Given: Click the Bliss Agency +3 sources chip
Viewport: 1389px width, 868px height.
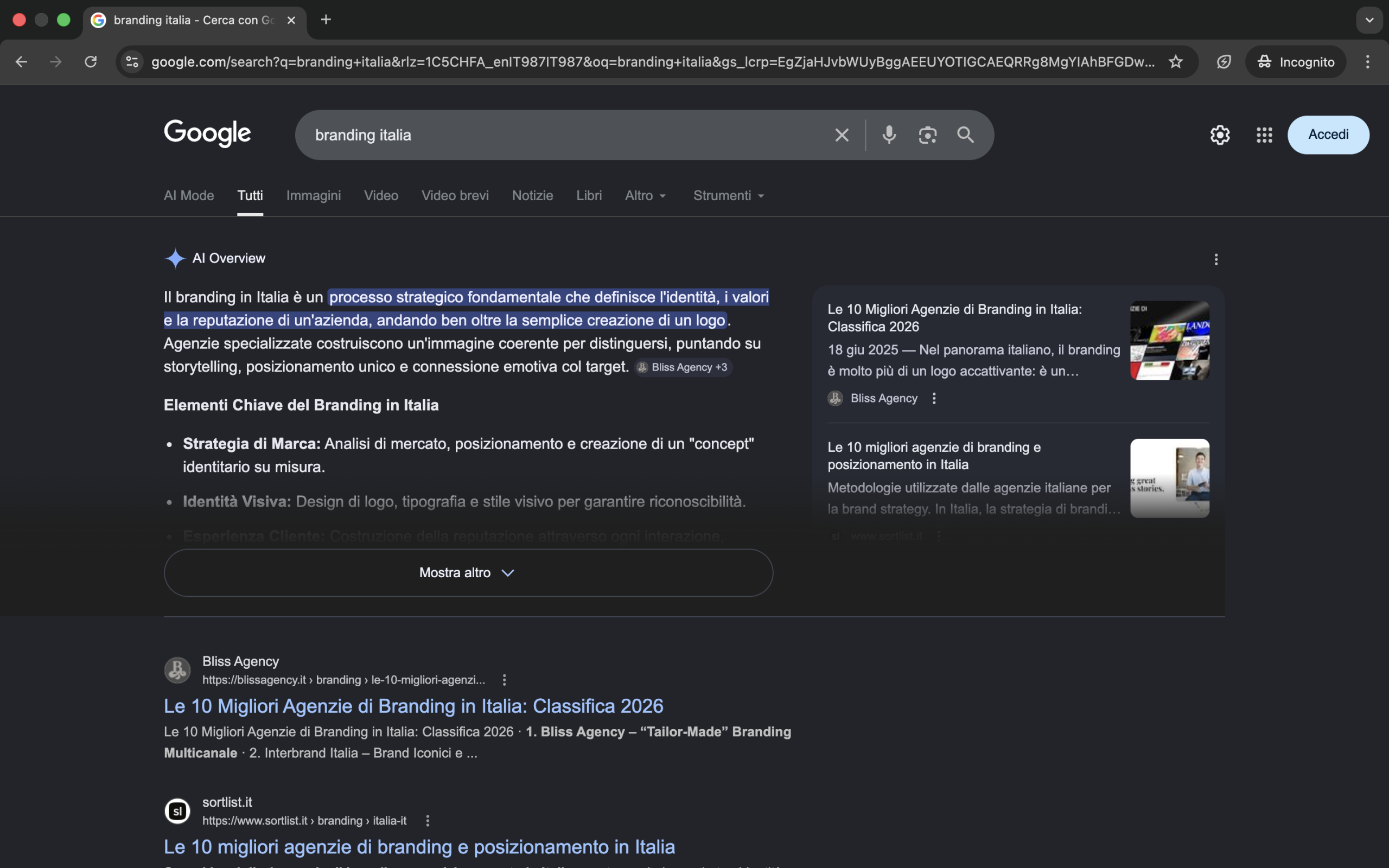Looking at the screenshot, I should pos(683,367).
